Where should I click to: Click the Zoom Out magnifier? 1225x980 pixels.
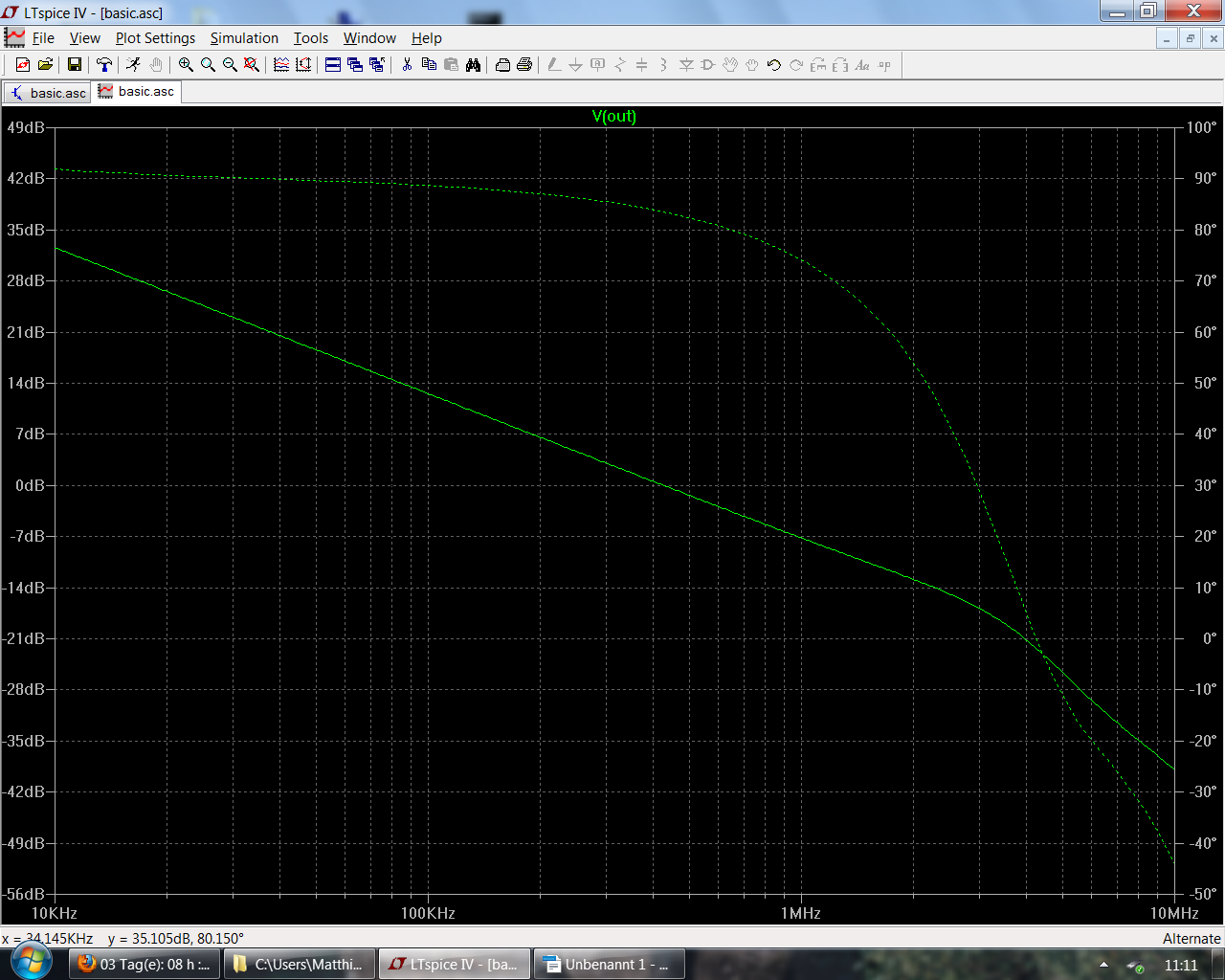point(230,65)
